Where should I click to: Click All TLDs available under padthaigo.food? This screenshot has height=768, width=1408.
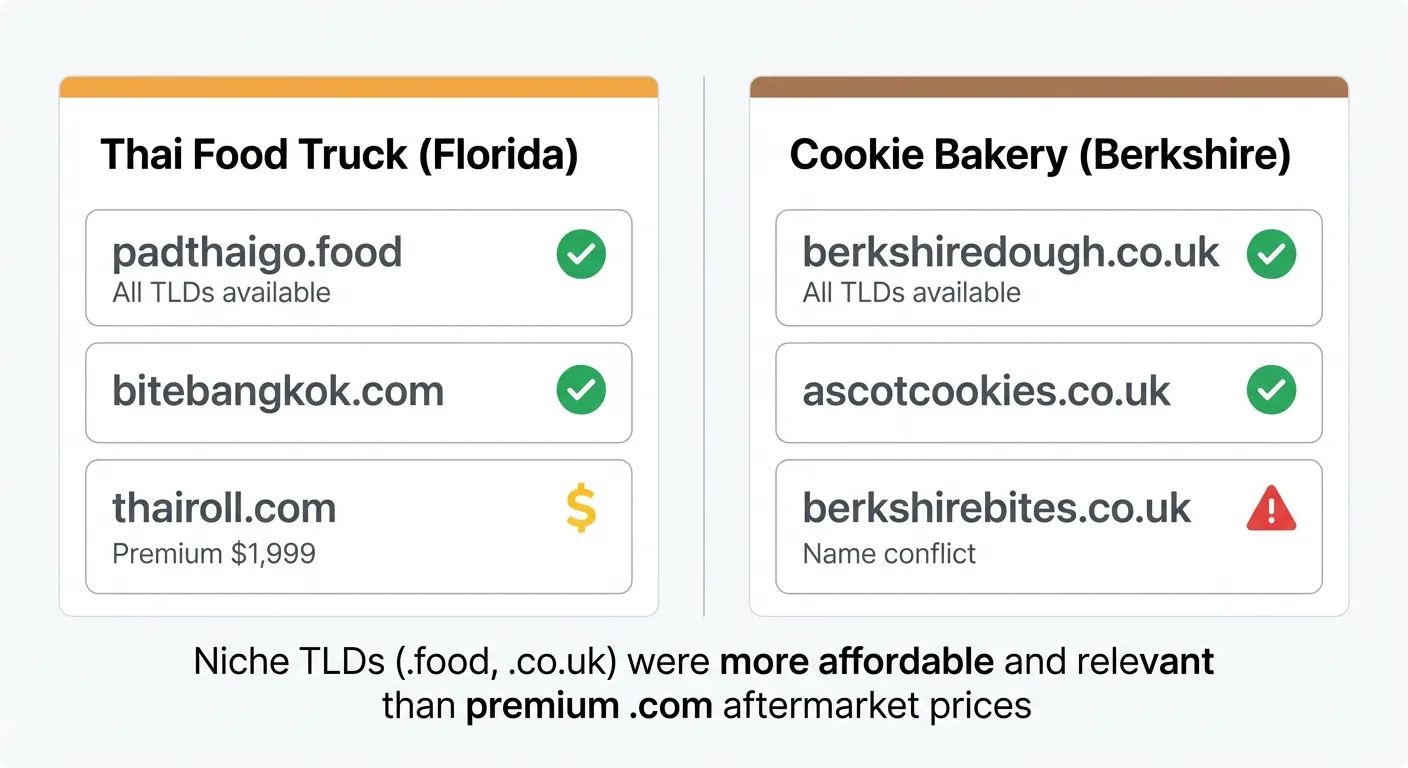221,293
